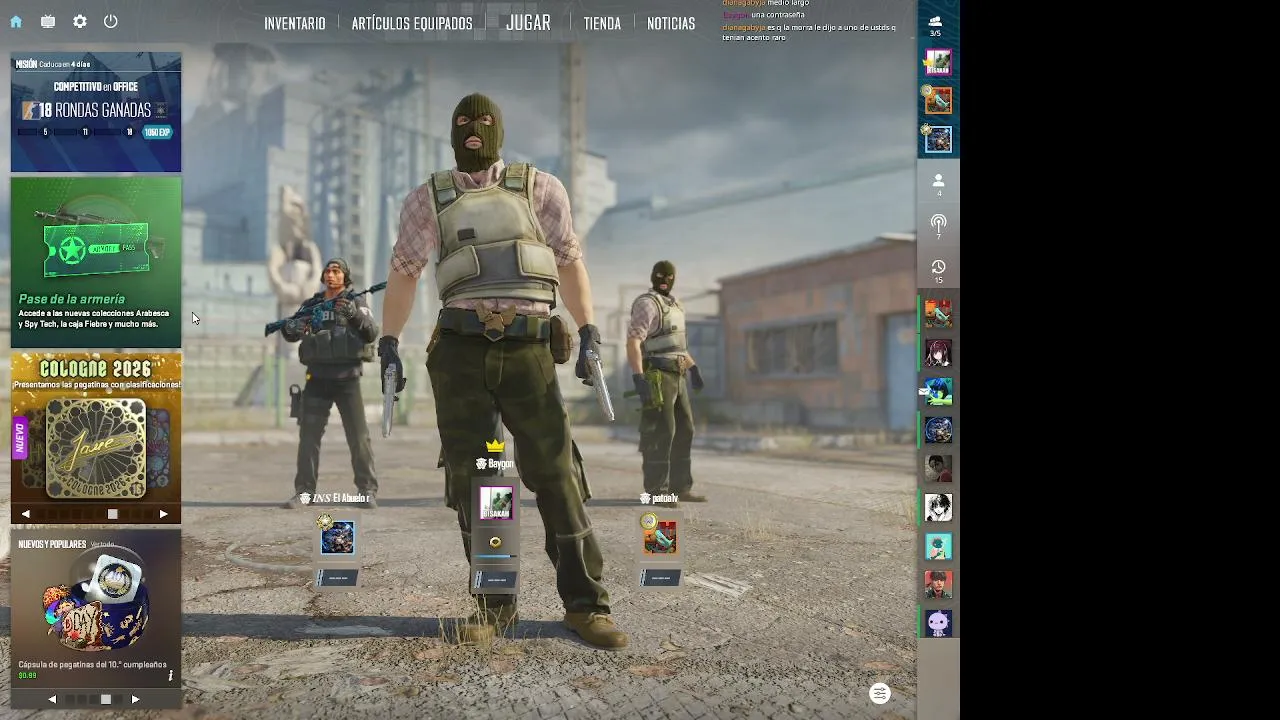Image resolution: width=1280 pixels, height=720 pixels.
Task: Click the capsule info 'i' icon
Action: click(170, 675)
